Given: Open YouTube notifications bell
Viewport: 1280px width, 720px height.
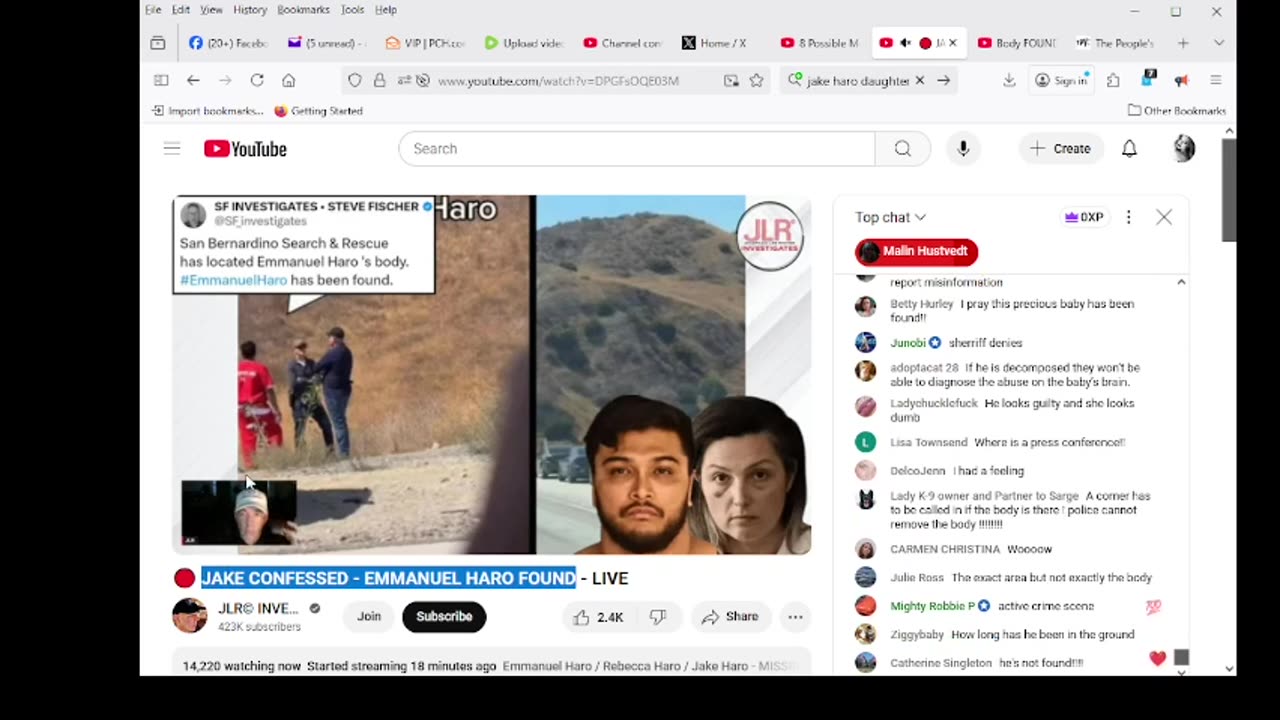Looking at the screenshot, I should tap(1129, 149).
